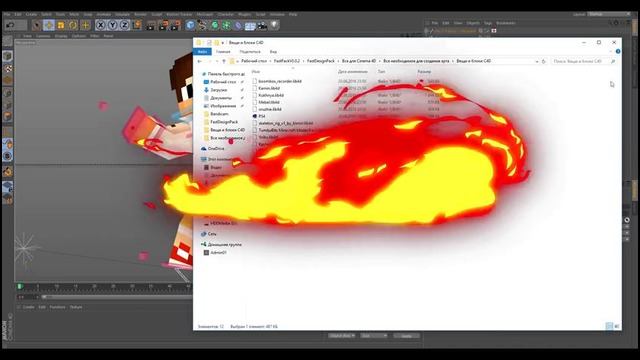Open the MoGraph menu
Screen dimensions: 640x360
[x=204, y=14]
